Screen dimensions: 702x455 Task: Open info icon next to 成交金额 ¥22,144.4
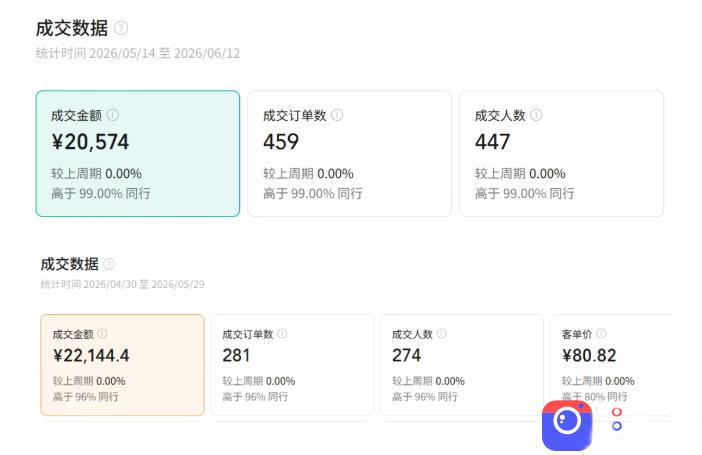102,333
